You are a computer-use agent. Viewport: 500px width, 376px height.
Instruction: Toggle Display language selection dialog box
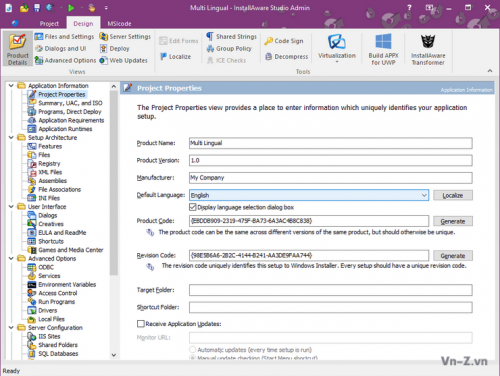(193, 207)
